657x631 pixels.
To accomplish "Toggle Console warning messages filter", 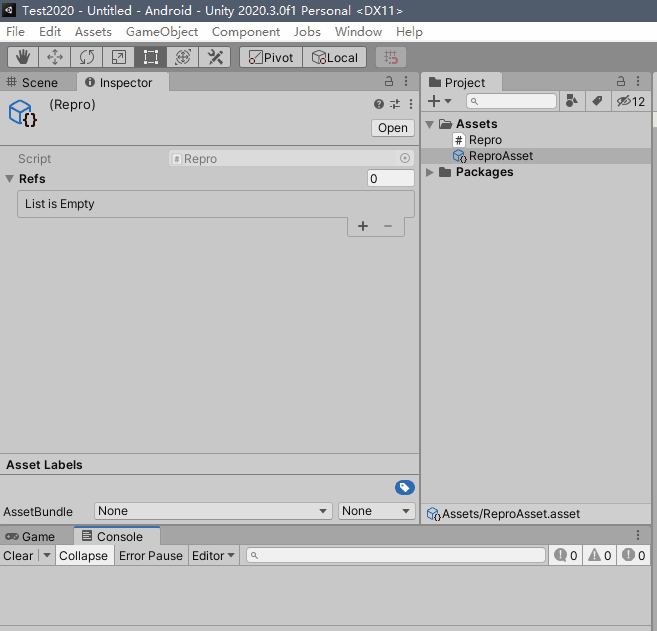I will click(x=599, y=556).
